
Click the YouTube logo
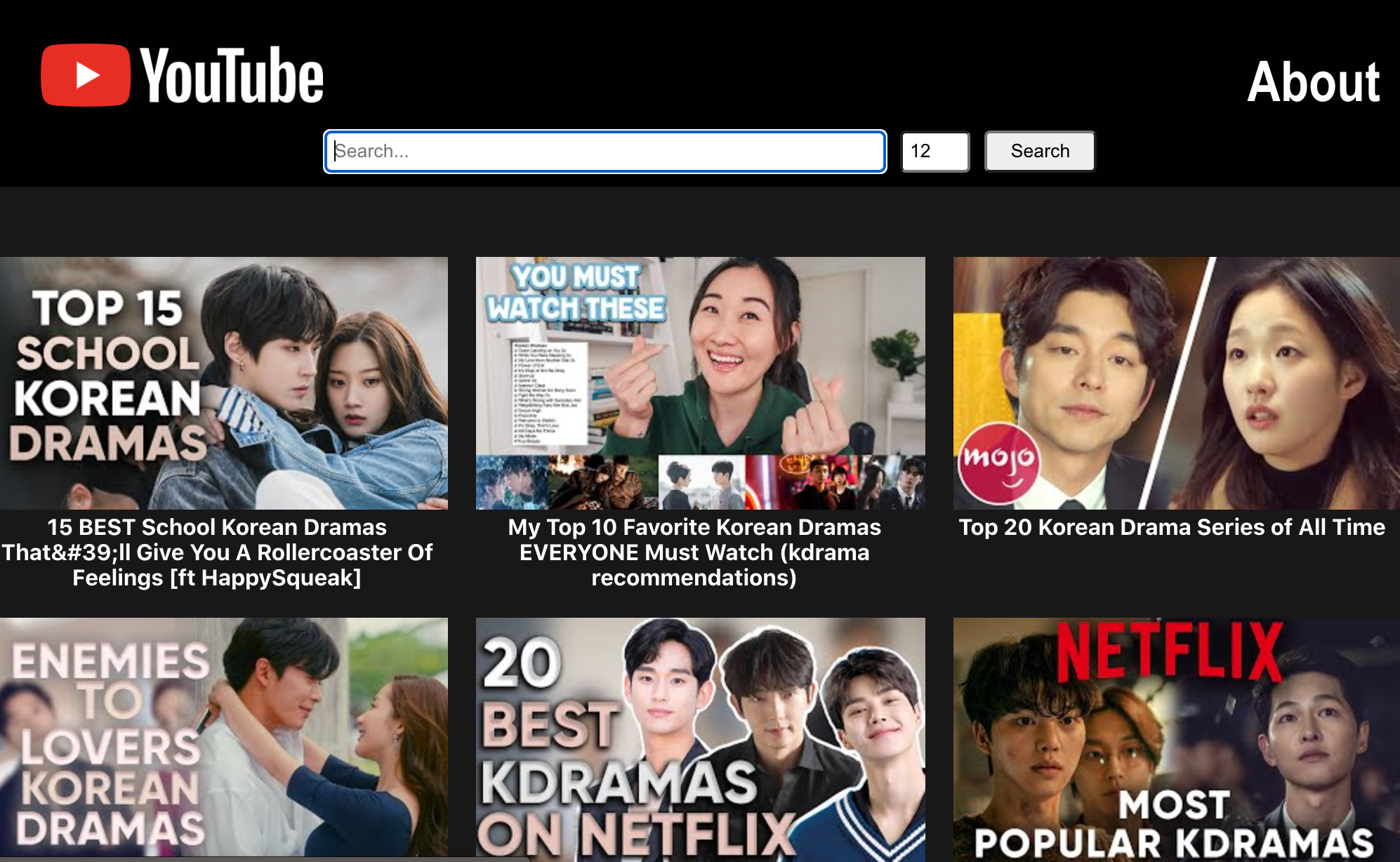[183, 75]
